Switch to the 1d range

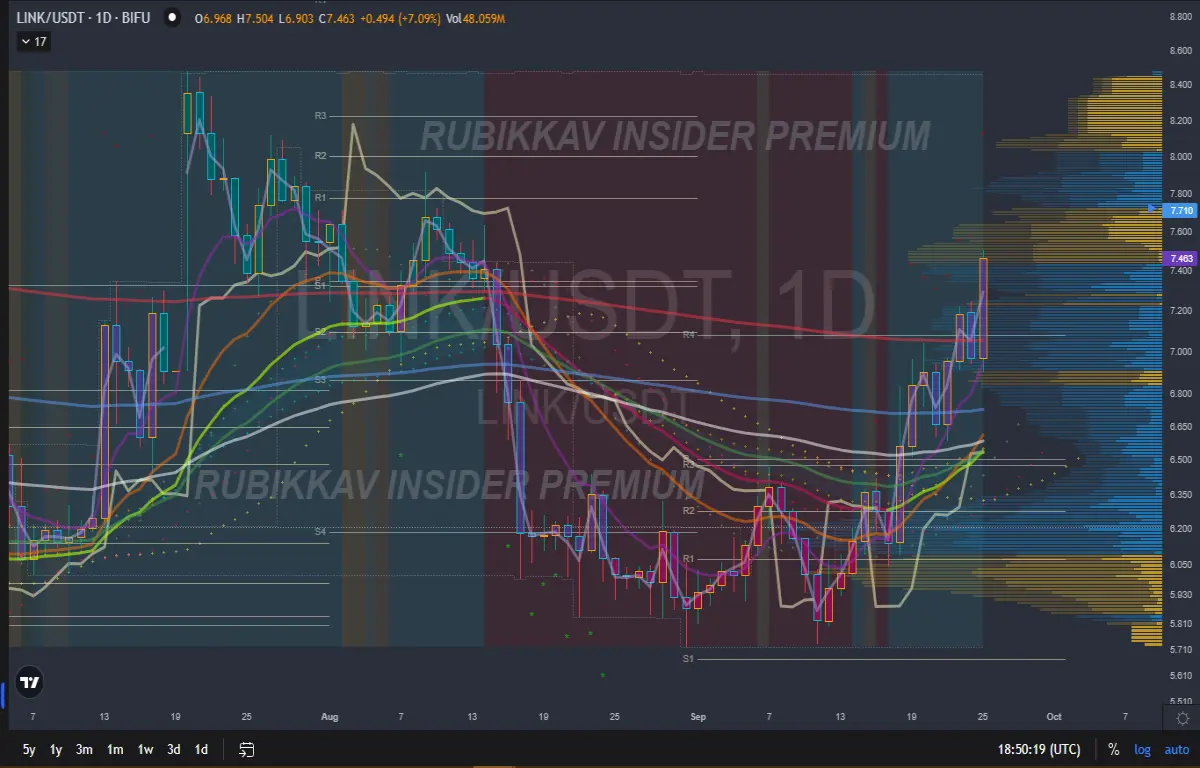point(201,749)
